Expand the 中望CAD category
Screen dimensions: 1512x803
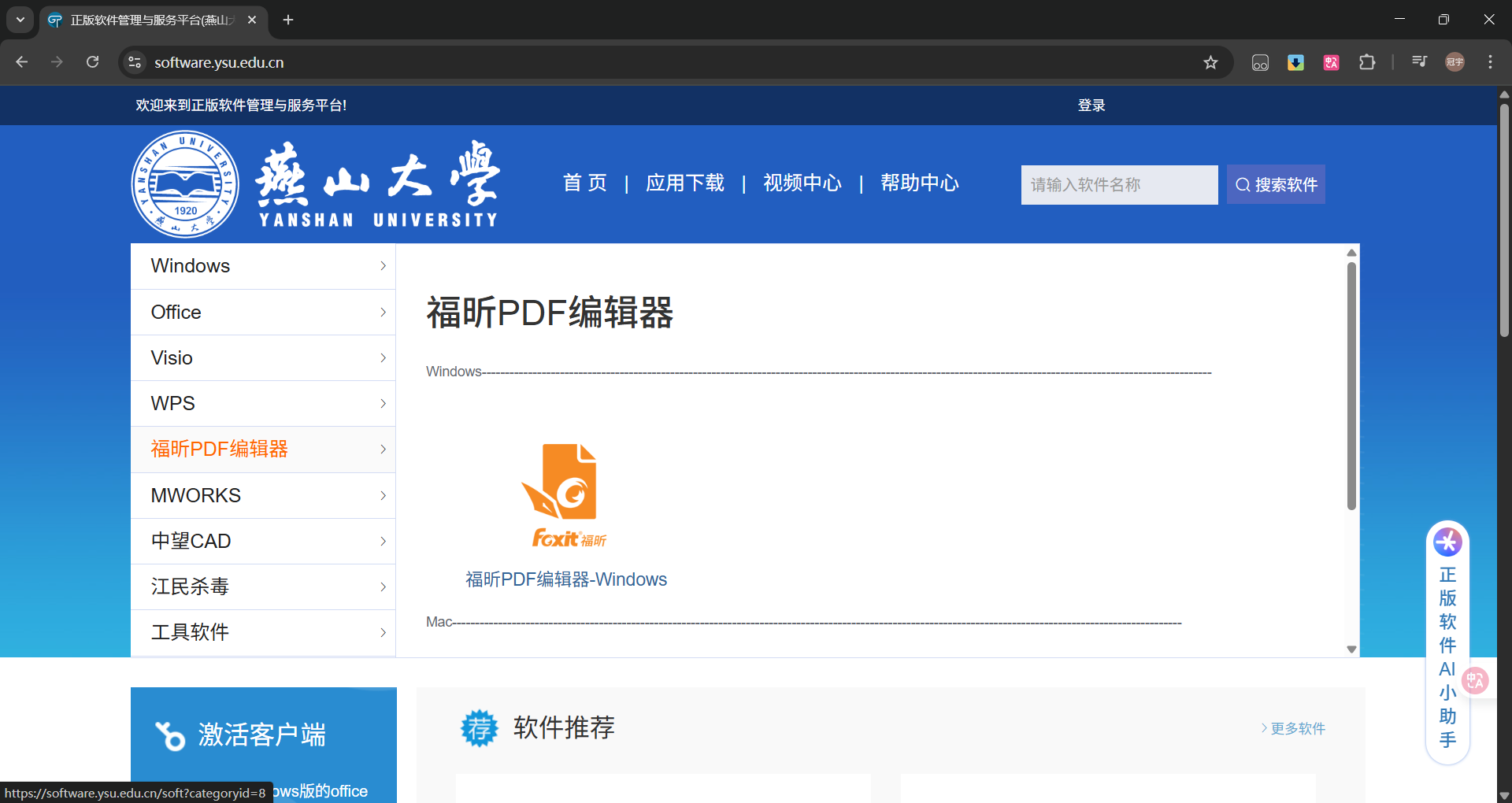263,541
